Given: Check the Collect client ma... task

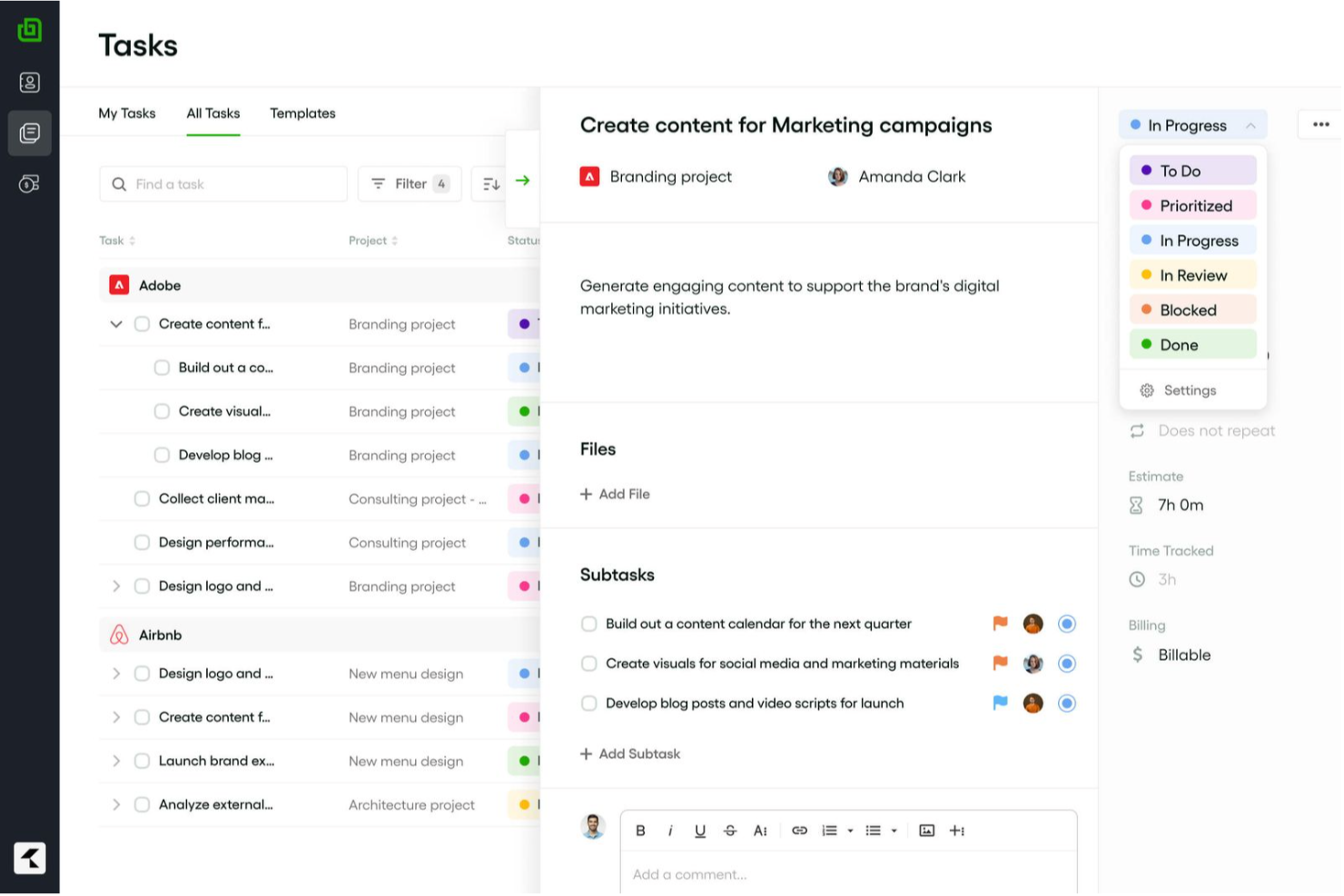Looking at the screenshot, I should point(142,498).
